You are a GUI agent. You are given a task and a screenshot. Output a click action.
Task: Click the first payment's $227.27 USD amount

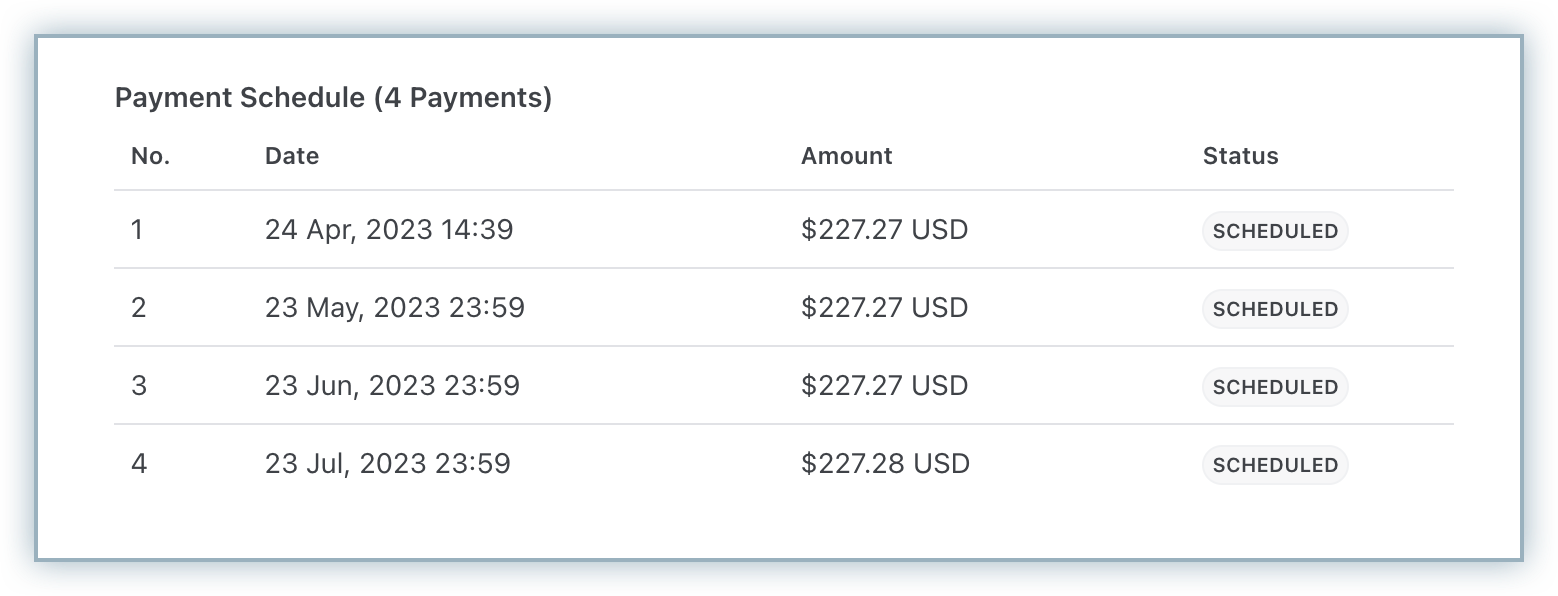pyautogui.click(x=884, y=230)
